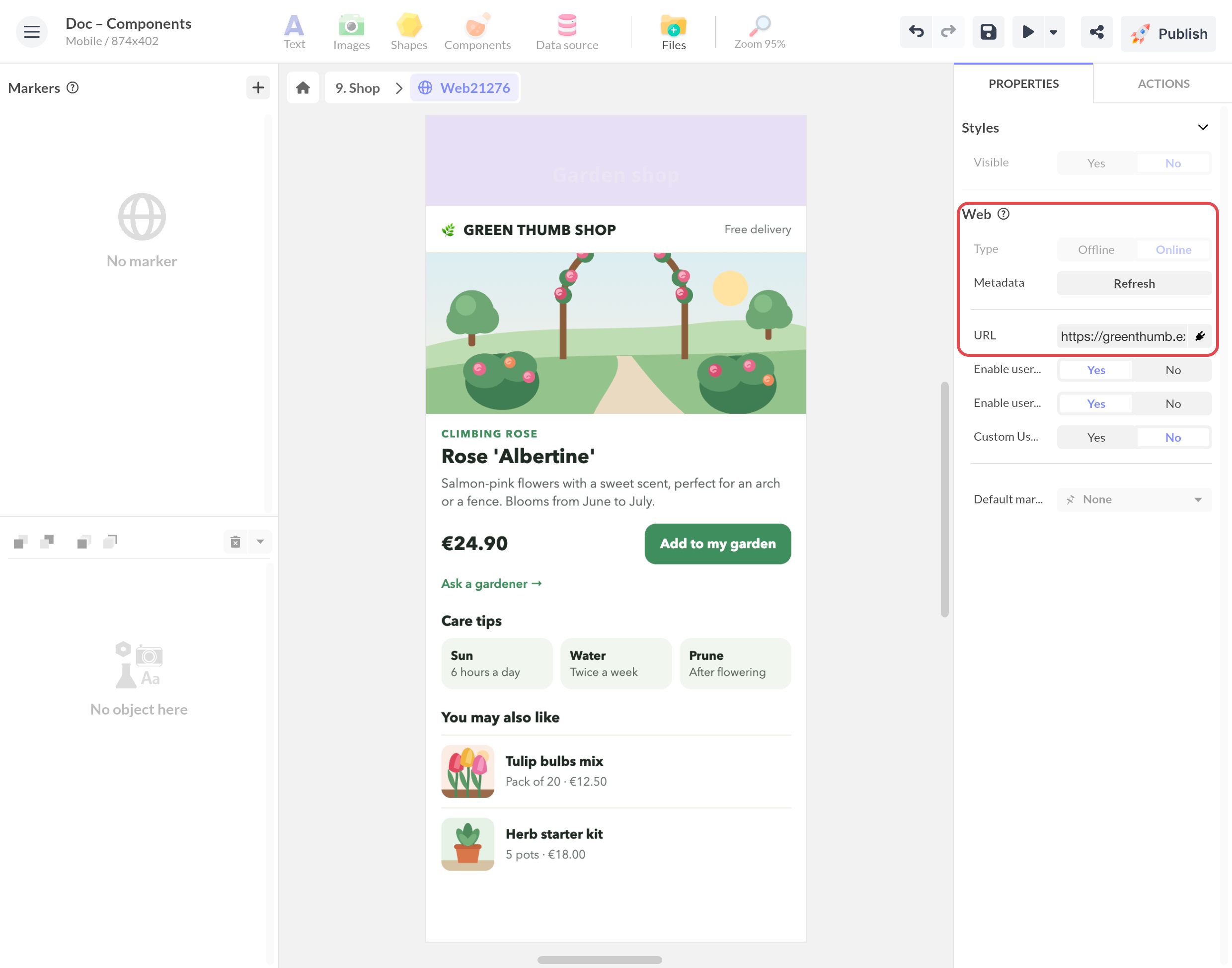Select the Text tool

point(294,32)
